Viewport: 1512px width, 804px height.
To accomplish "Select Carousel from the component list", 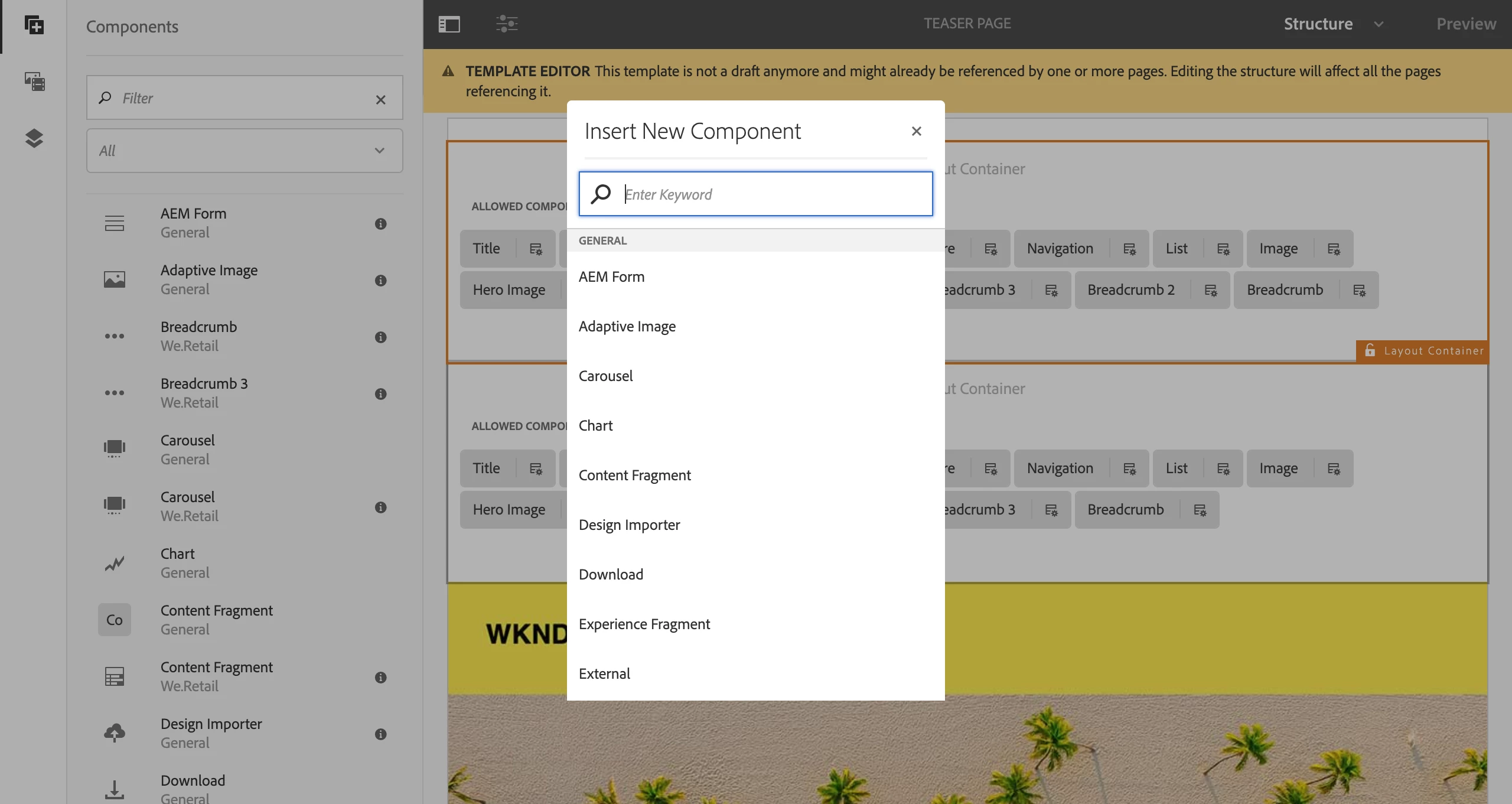I will (x=605, y=376).
